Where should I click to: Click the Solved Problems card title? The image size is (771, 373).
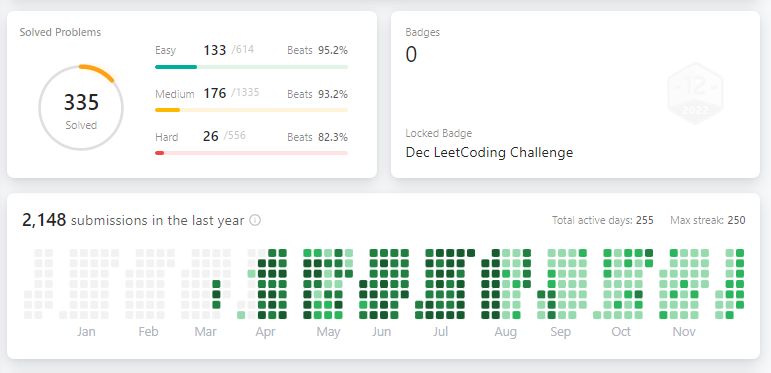[60, 32]
